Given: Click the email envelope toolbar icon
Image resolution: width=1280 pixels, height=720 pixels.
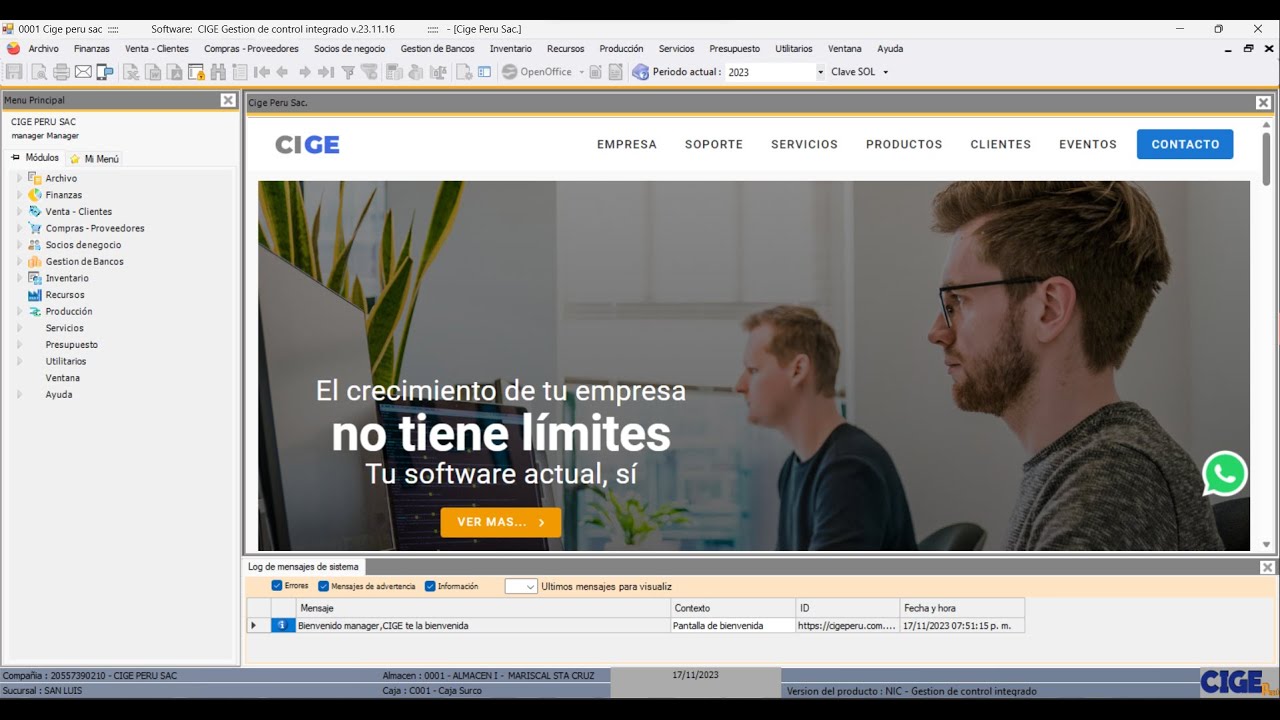Looking at the screenshot, I should tap(83, 72).
